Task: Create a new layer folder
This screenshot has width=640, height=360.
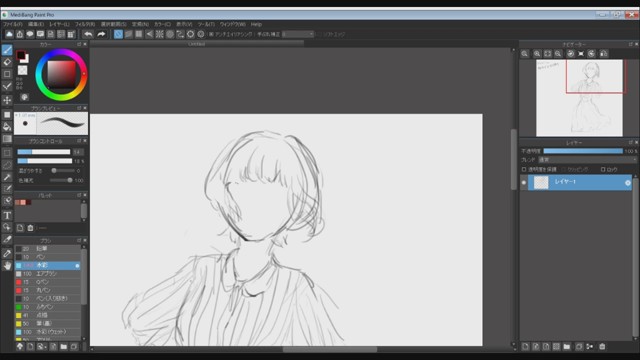Action: tap(567, 347)
